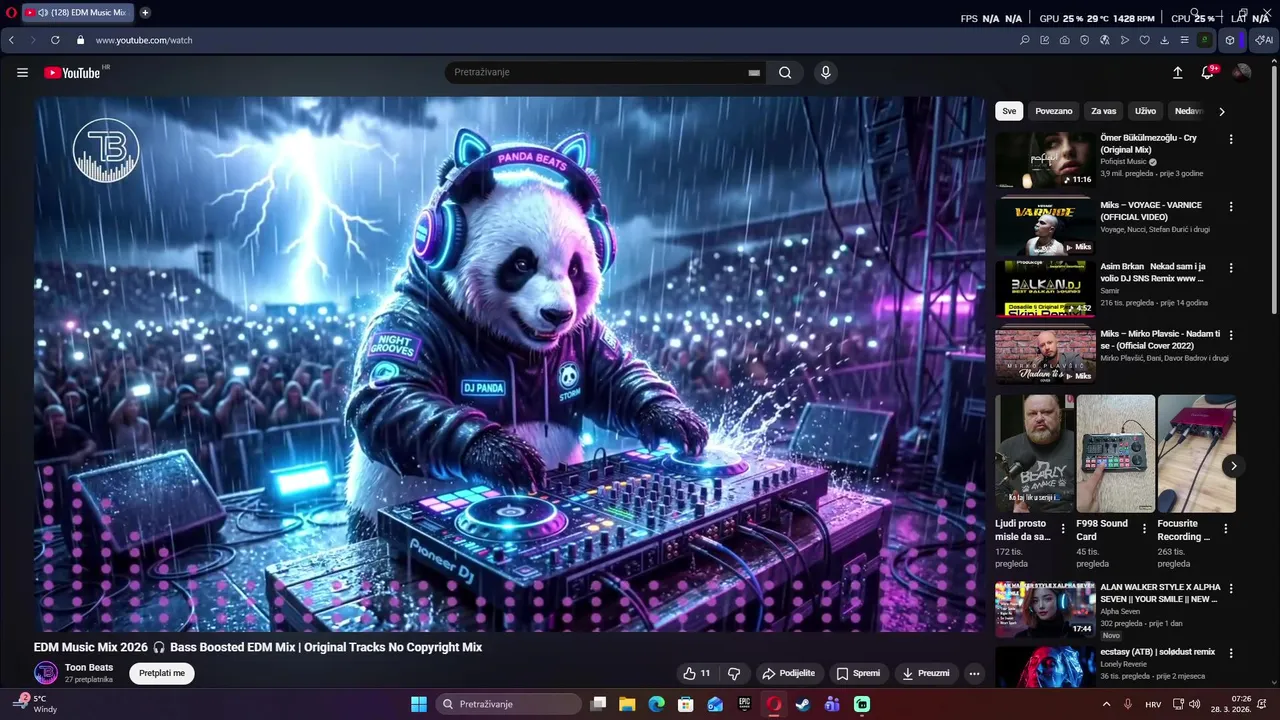1280x720 pixels.
Task: Open options for Asim Brkan video
Action: tap(1231, 268)
